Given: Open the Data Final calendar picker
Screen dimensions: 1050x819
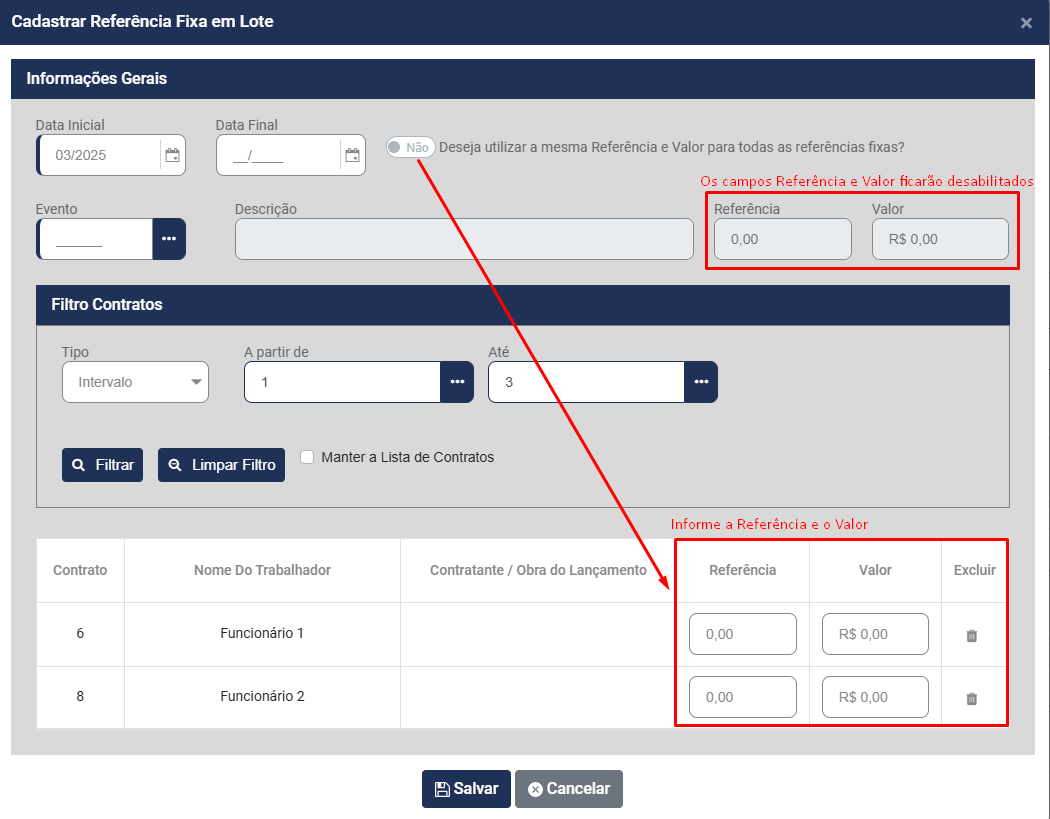Looking at the screenshot, I should (x=352, y=155).
